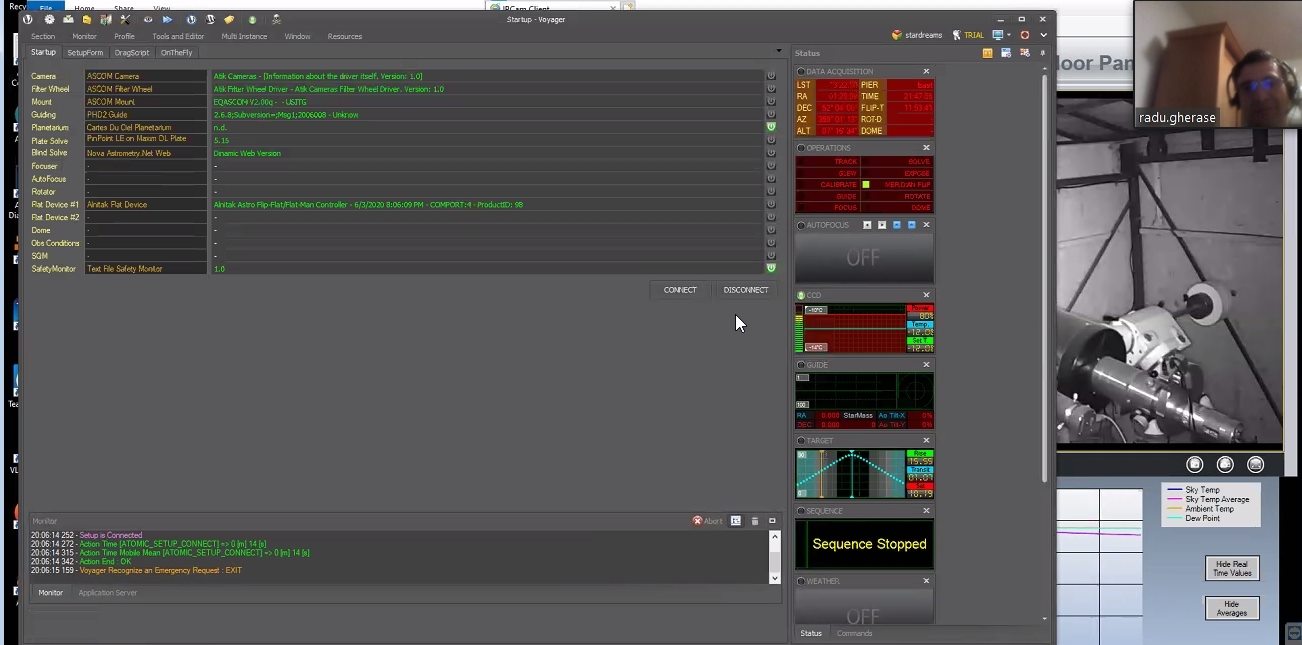
Task: Open crossed tools icon in toolbar
Action: coord(125,19)
